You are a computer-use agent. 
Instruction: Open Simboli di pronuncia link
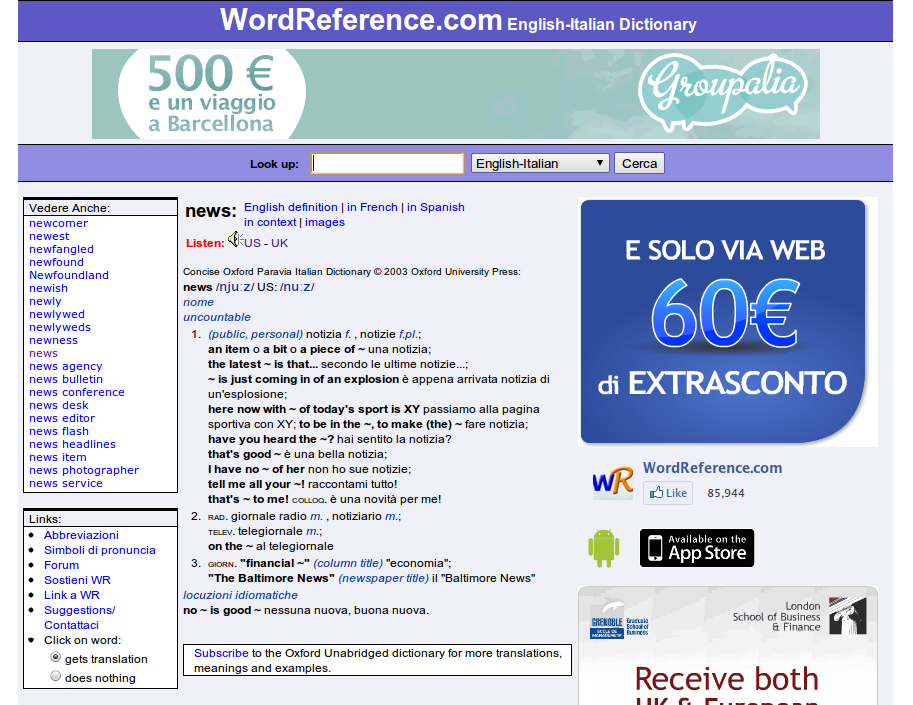coord(100,550)
